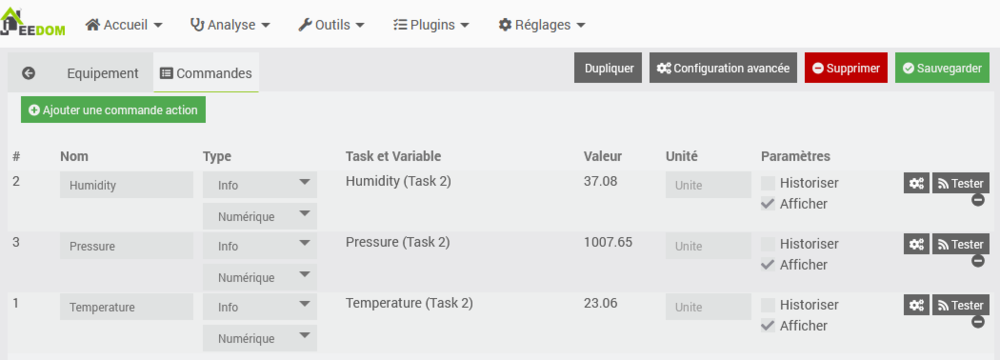Toggle Afficher for Temperature
Viewport: 1000px width, 360px height.
tap(768, 326)
